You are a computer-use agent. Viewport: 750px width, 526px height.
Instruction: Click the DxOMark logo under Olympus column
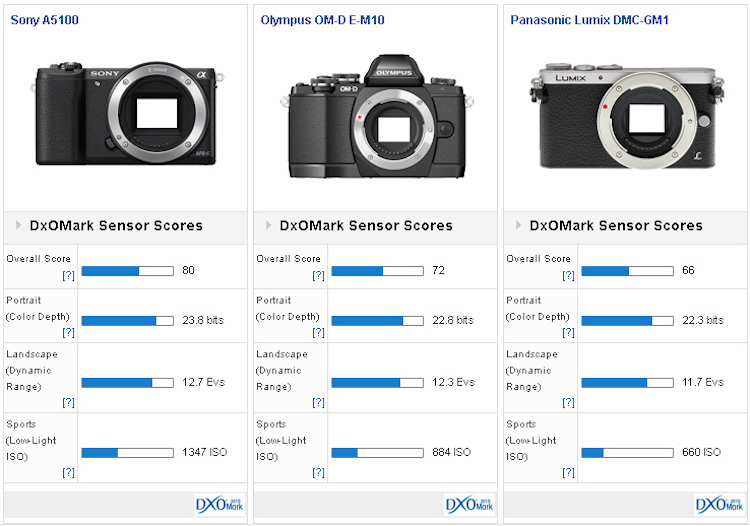[x=467, y=504]
